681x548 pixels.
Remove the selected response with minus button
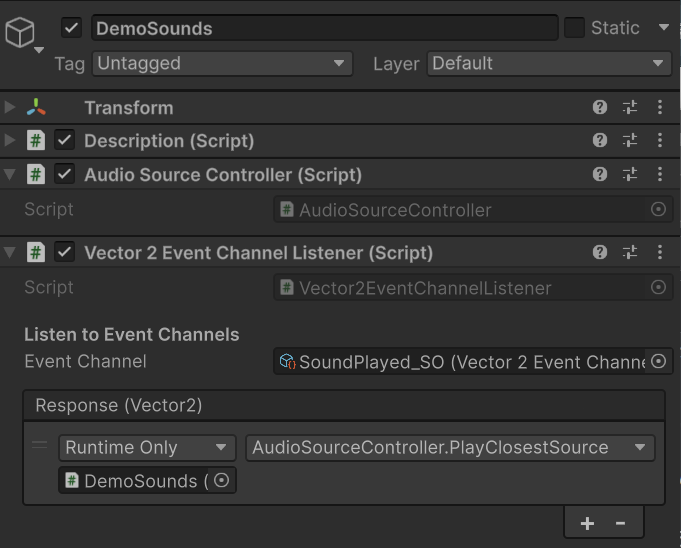(x=620, y=523)
